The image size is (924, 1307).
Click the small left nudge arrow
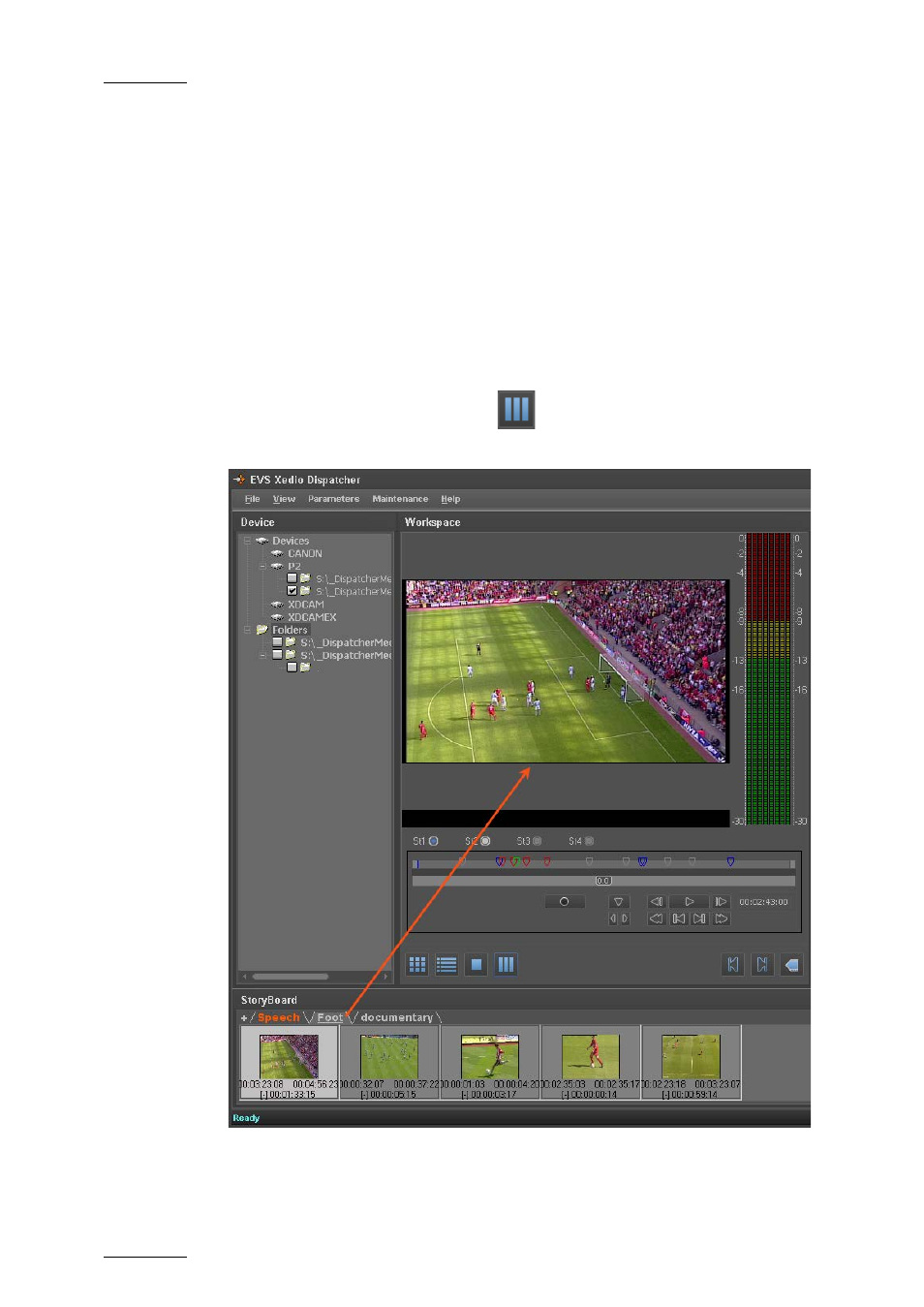tap(613, 918)
